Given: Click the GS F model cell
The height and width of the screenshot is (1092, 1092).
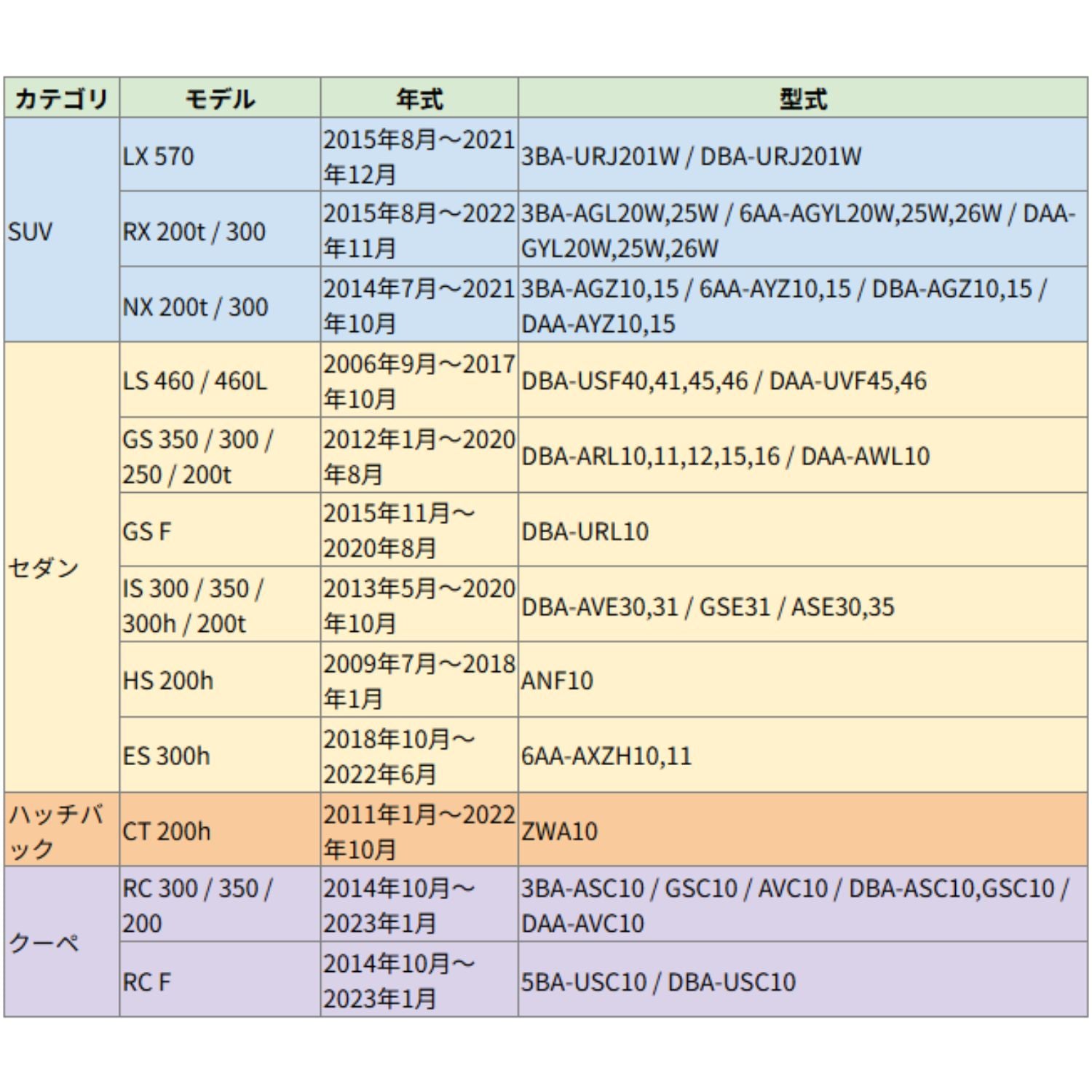Looking at the screenshot, I should [x=220, y=530].
